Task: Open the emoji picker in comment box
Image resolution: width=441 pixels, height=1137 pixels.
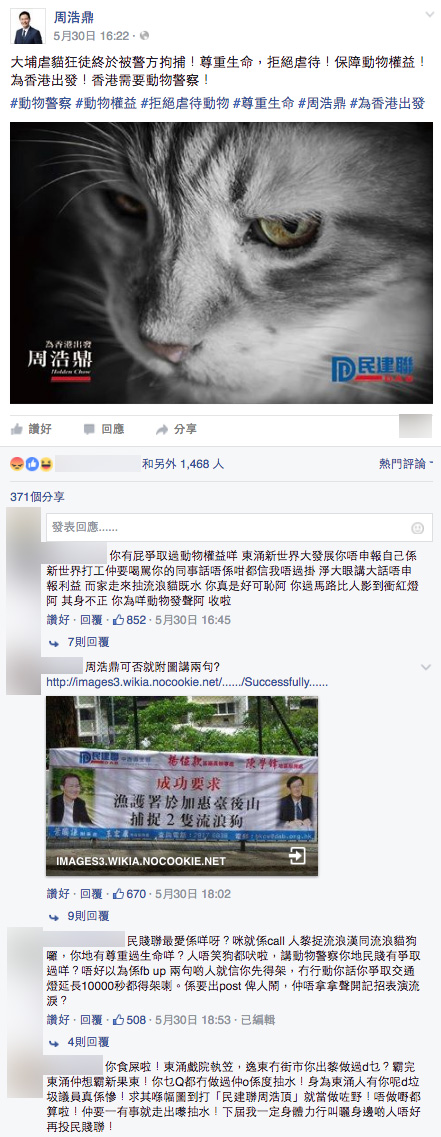Action: coord(417,527)
